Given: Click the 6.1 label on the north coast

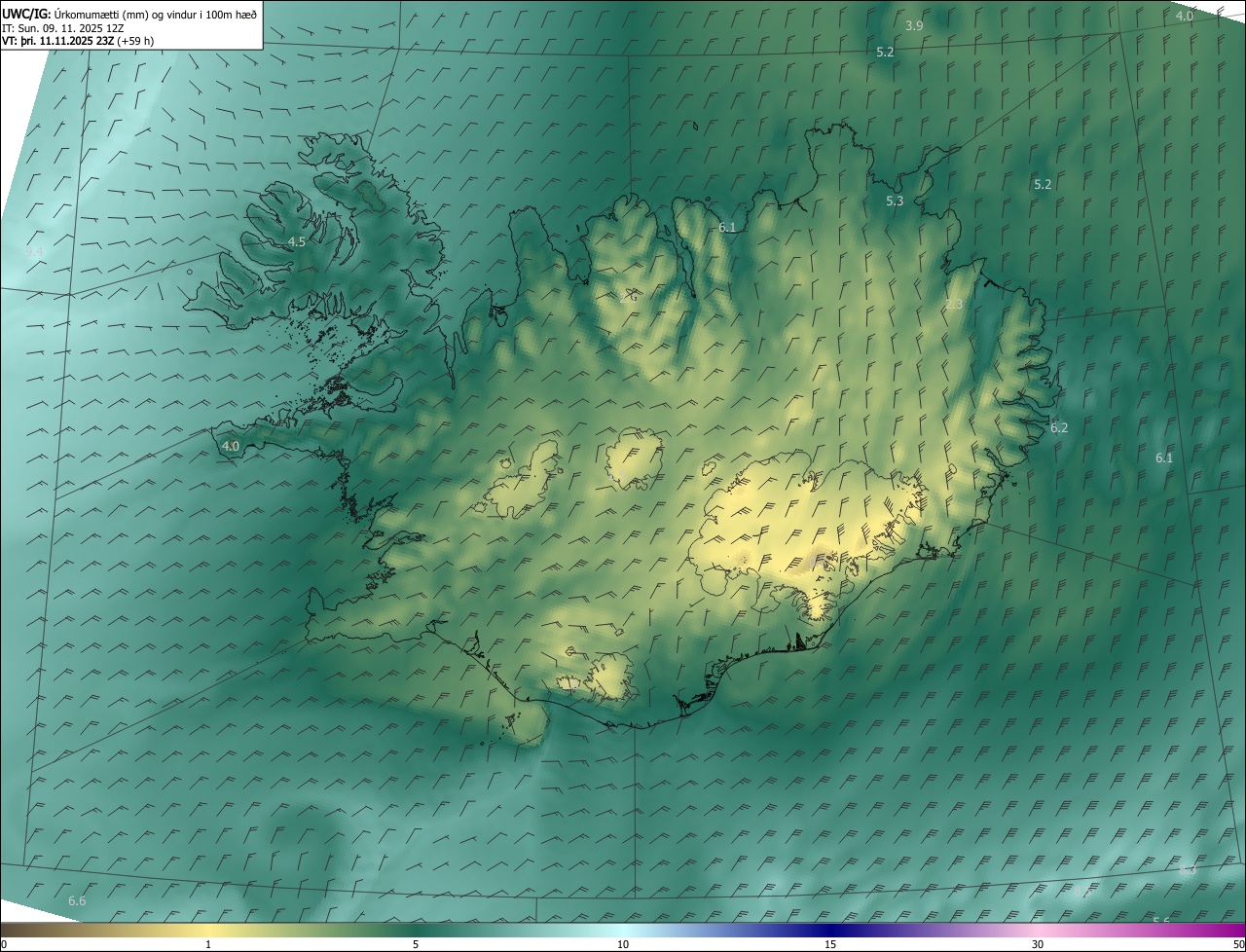Looking at the screenshot, I should tap(727, 228).
